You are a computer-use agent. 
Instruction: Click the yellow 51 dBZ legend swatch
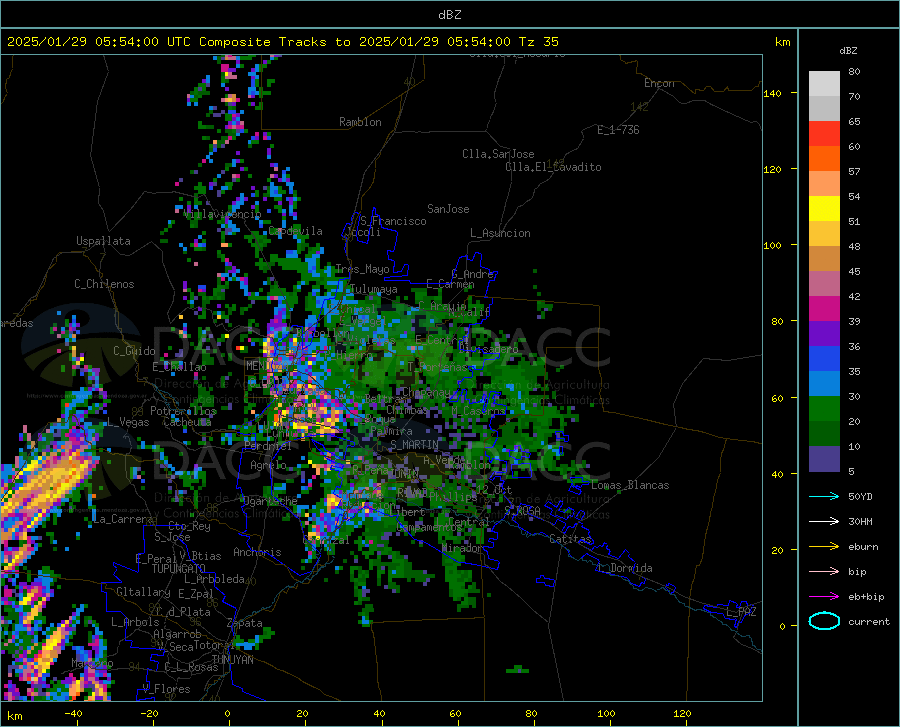824,209
